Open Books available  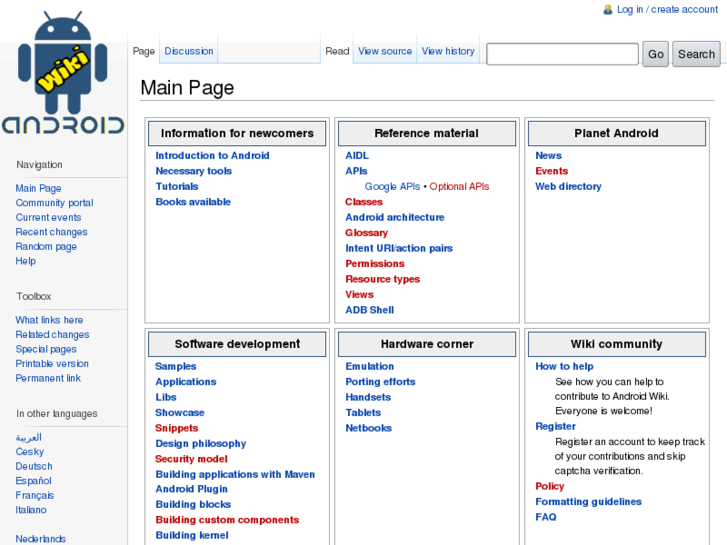[193, 202]
